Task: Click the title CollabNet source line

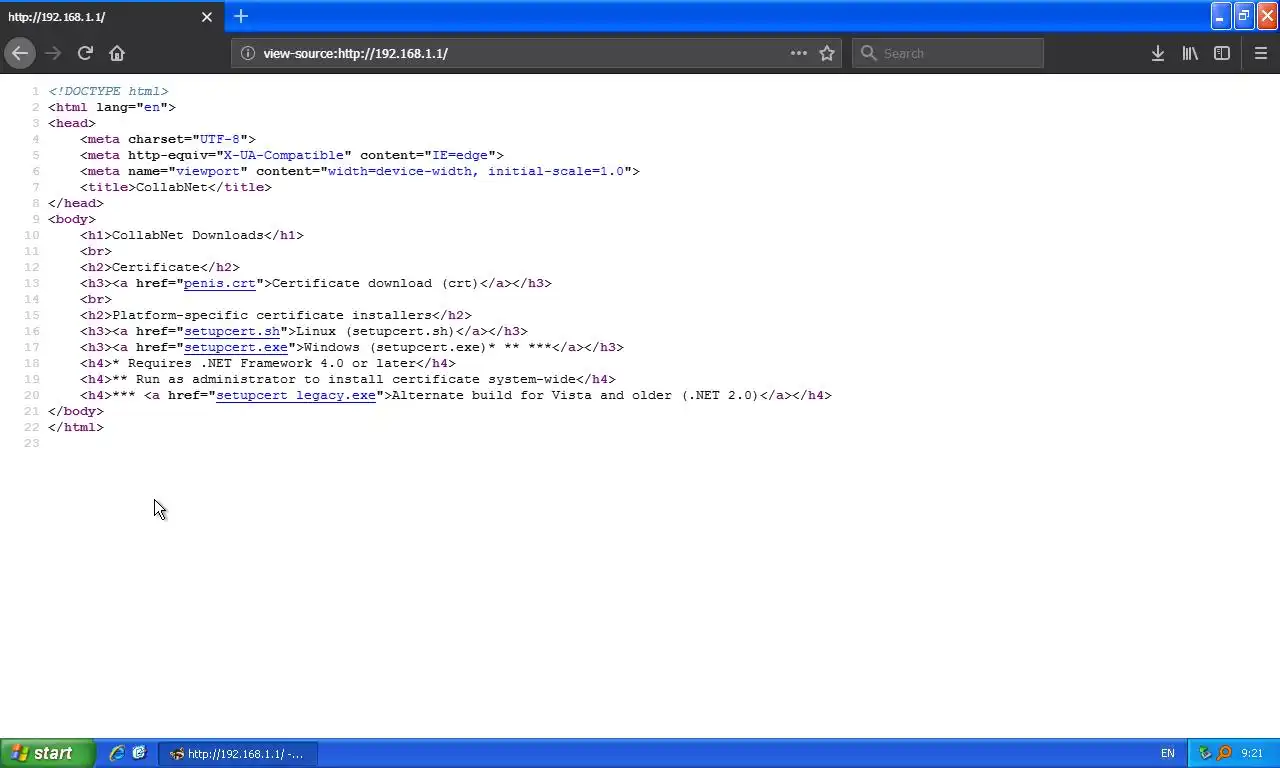Action: (x=176, y=187)
